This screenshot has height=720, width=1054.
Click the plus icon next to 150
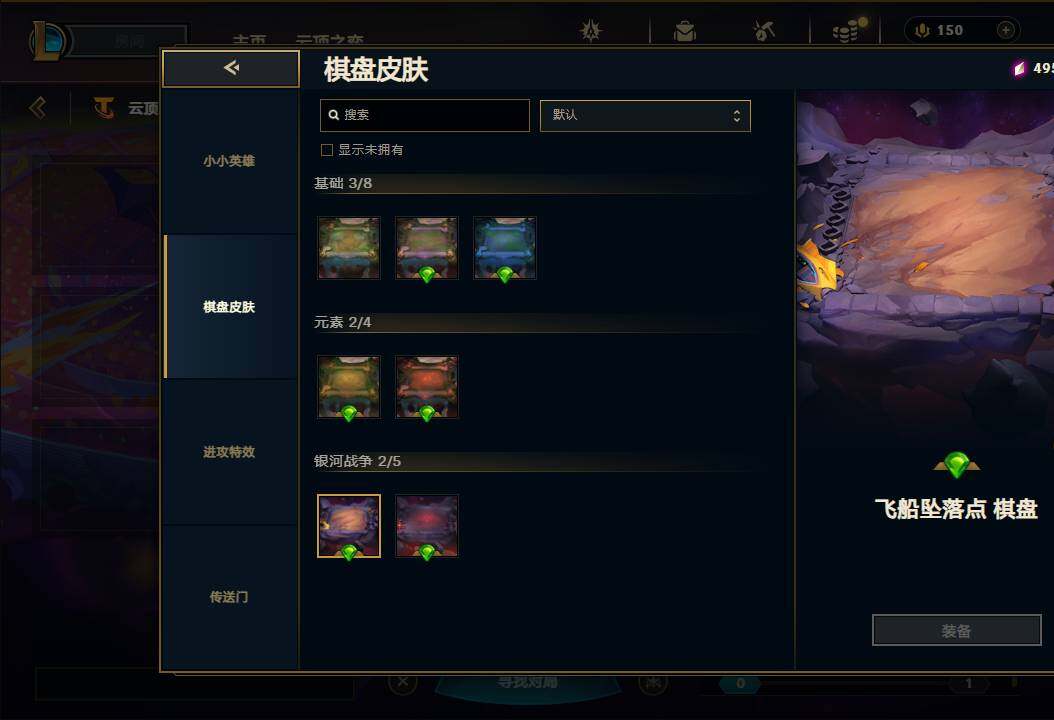(1006, 30)
